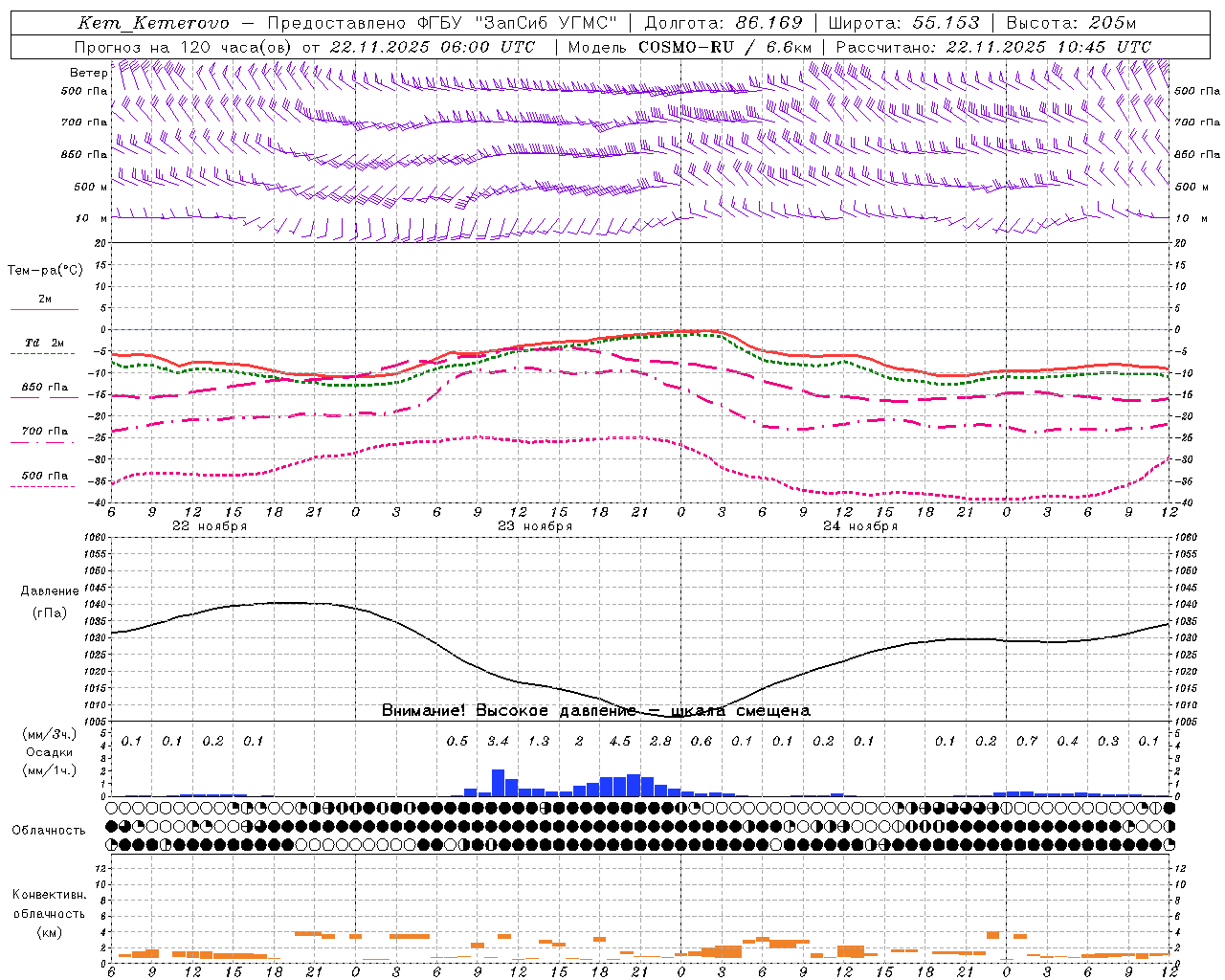This screenshot has height=980, width=1225.
Task: Click the warning "Внимание! Высокое давление" text
Action: click(x=508, y=710)
